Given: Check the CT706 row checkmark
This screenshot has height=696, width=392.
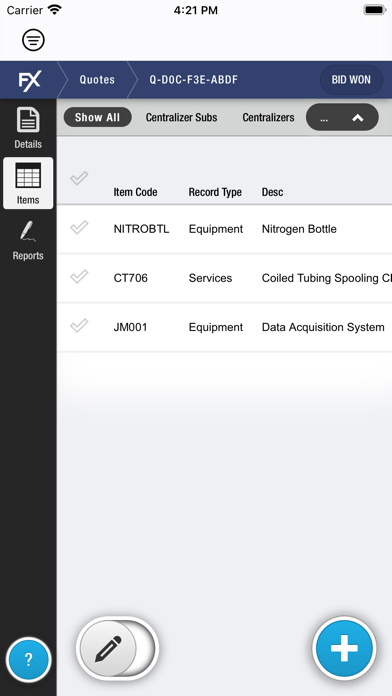Looking at the screenshot, I should (x=79, y=277).
